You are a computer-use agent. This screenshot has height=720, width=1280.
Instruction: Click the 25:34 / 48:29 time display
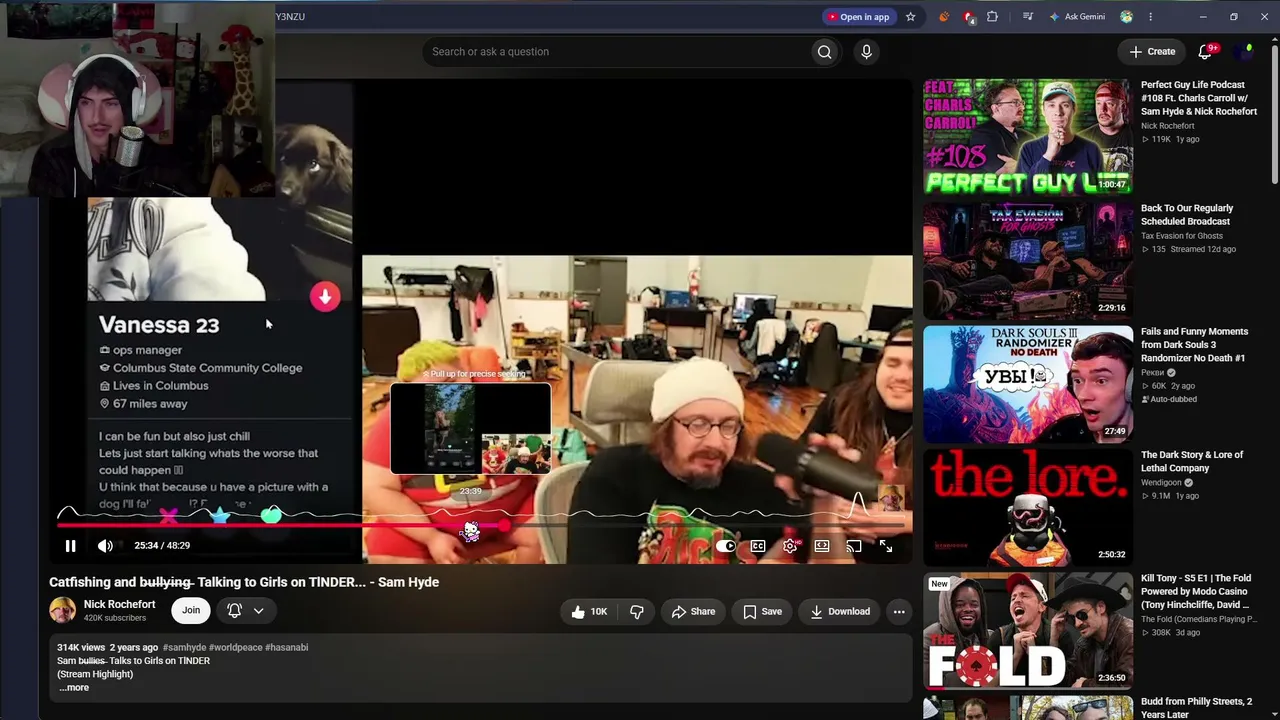162,546
